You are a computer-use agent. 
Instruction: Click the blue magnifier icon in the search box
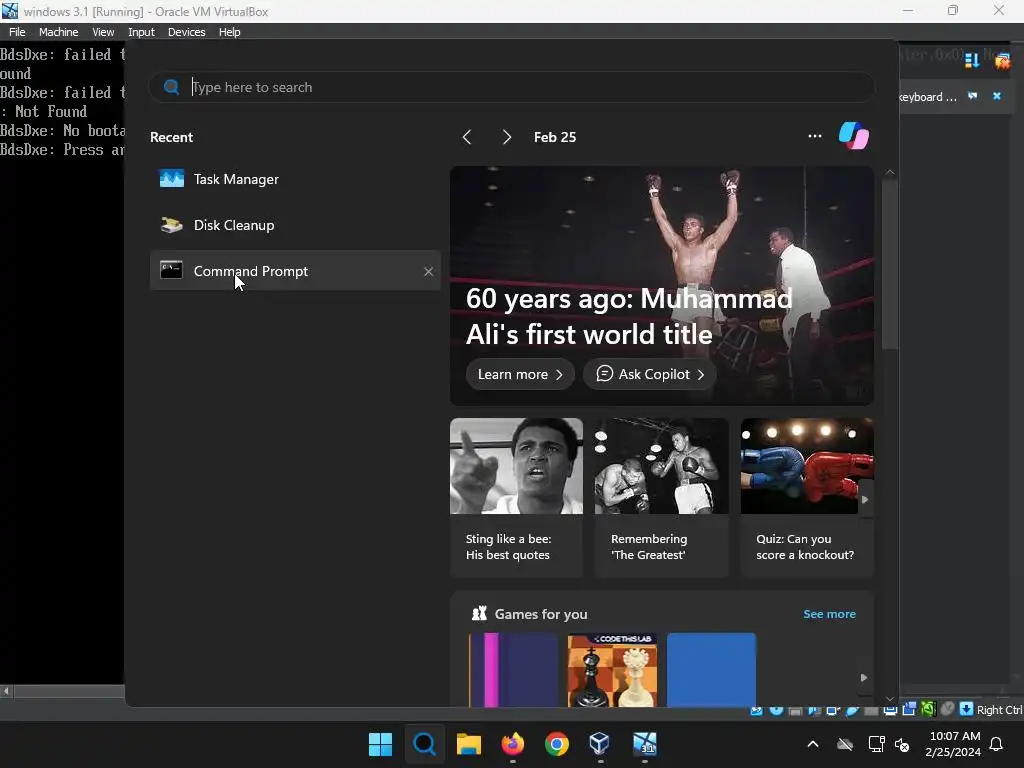coord(171,87)
